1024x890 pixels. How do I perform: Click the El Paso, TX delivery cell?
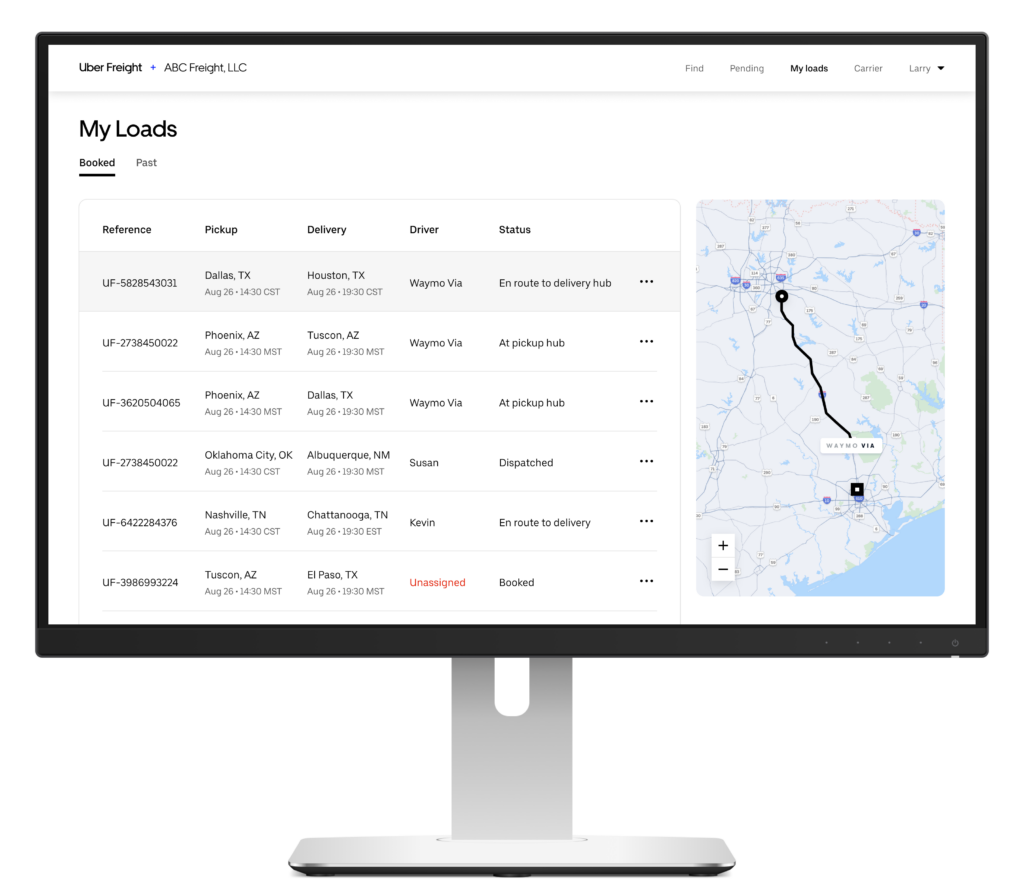click(x=345, y=582)
